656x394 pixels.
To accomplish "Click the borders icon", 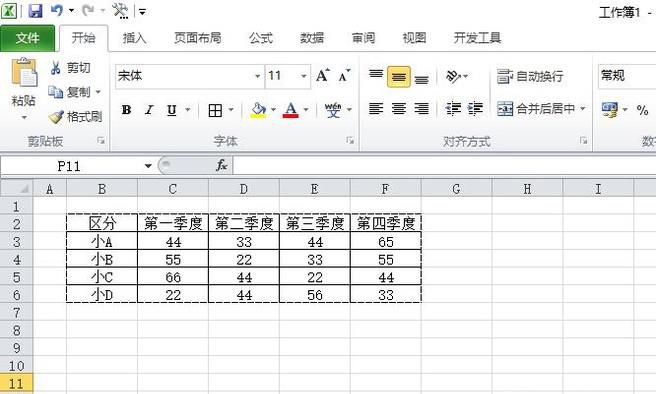I will click(x=215, y=110).
